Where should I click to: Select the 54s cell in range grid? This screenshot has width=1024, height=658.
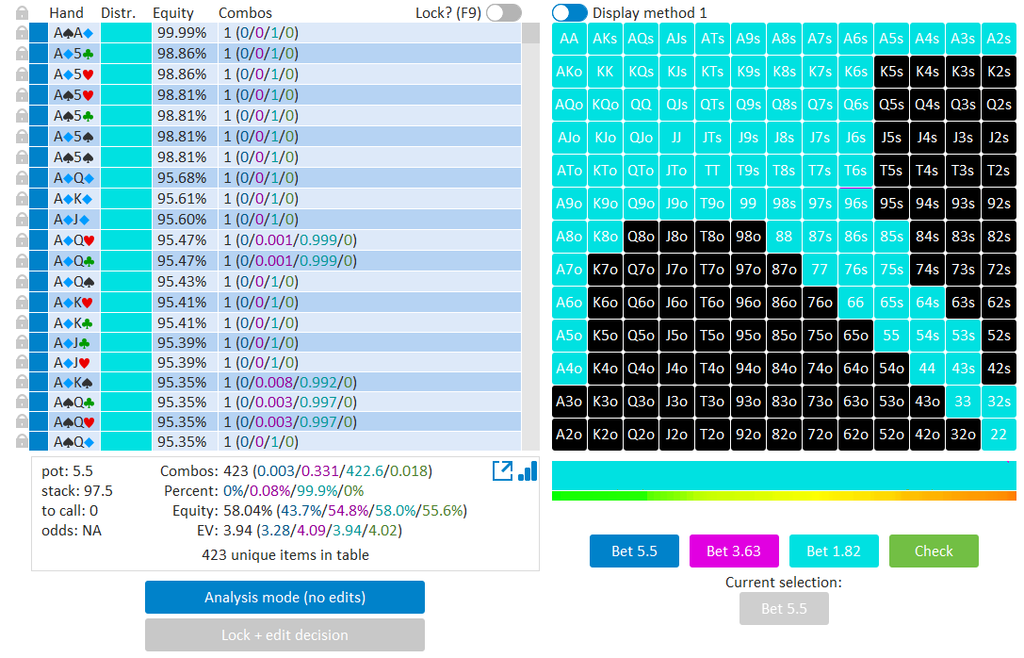pos(927,336)
